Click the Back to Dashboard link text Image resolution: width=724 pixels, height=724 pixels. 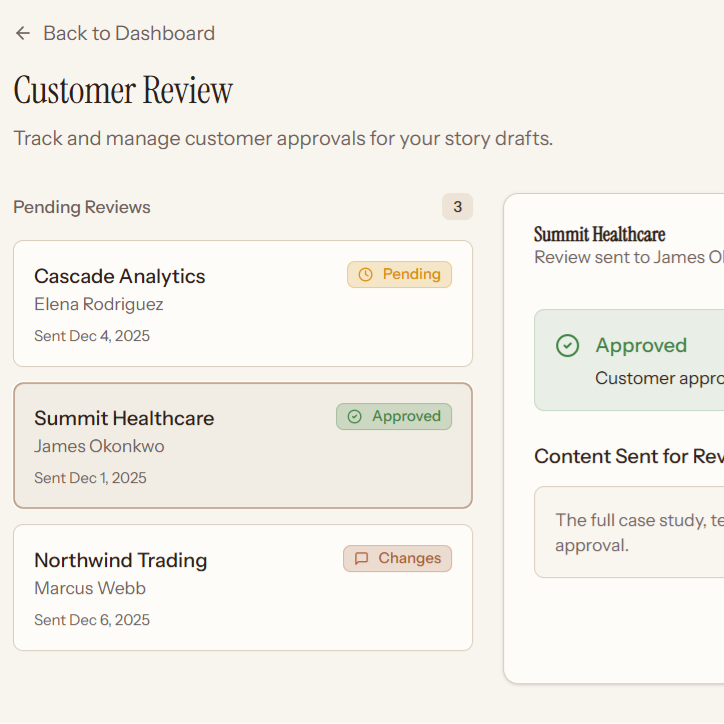(128, 33)
